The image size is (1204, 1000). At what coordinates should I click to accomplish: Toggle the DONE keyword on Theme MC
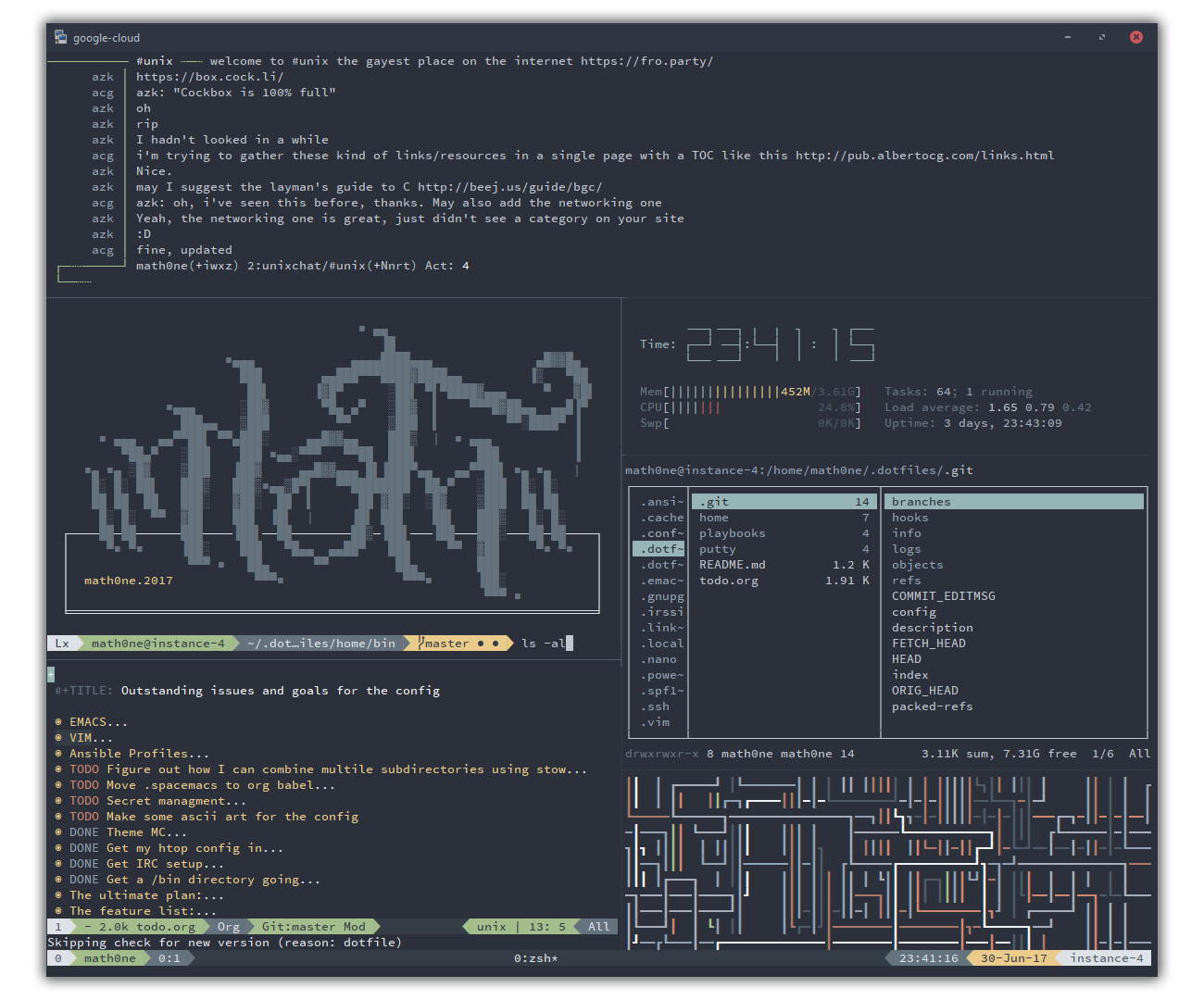[83, 831]
